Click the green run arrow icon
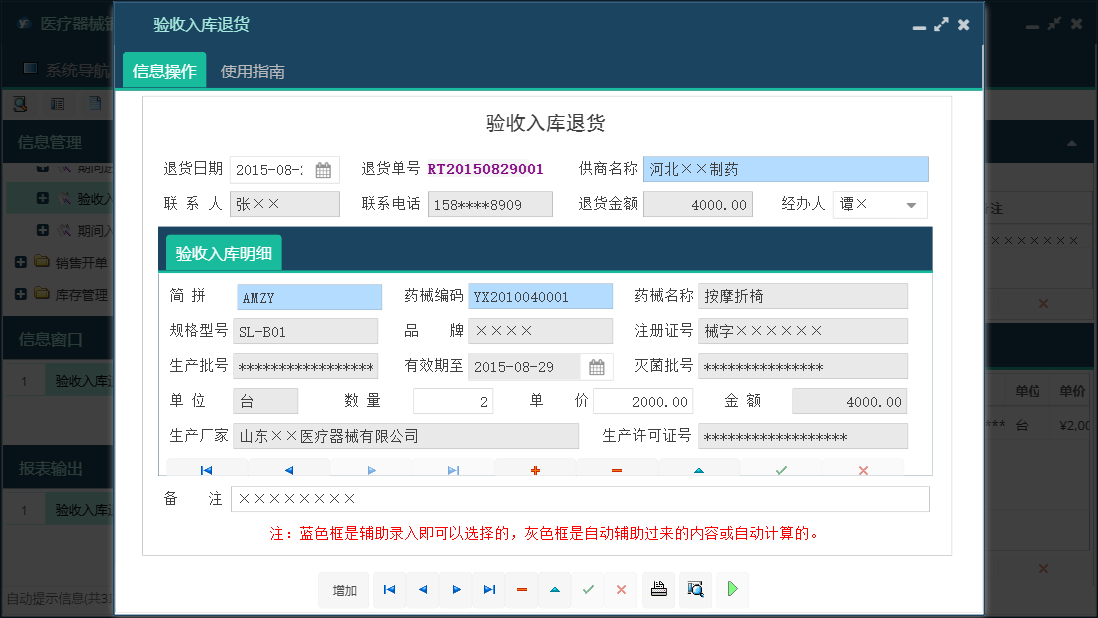Screen dimensions: 1098x618 731,590
